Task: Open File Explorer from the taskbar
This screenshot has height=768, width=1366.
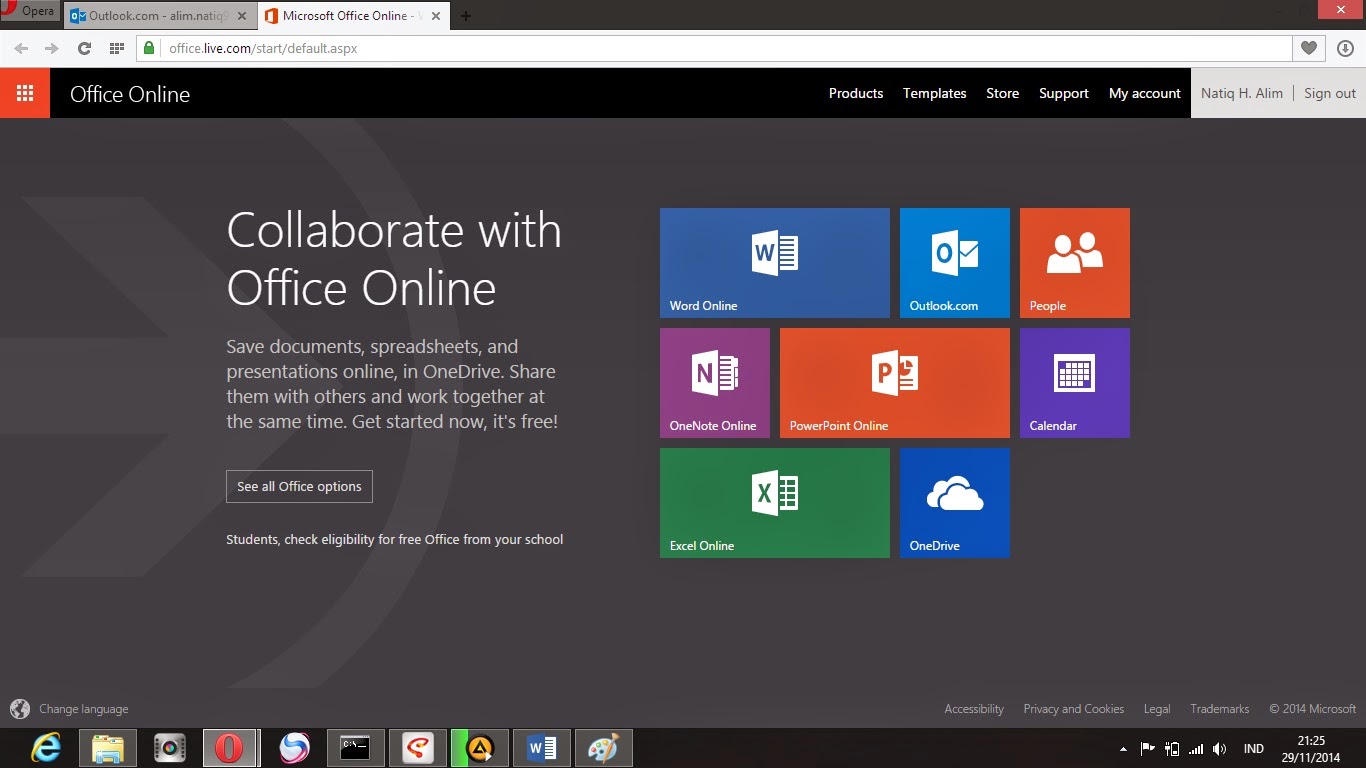Action: click(108, 748)
